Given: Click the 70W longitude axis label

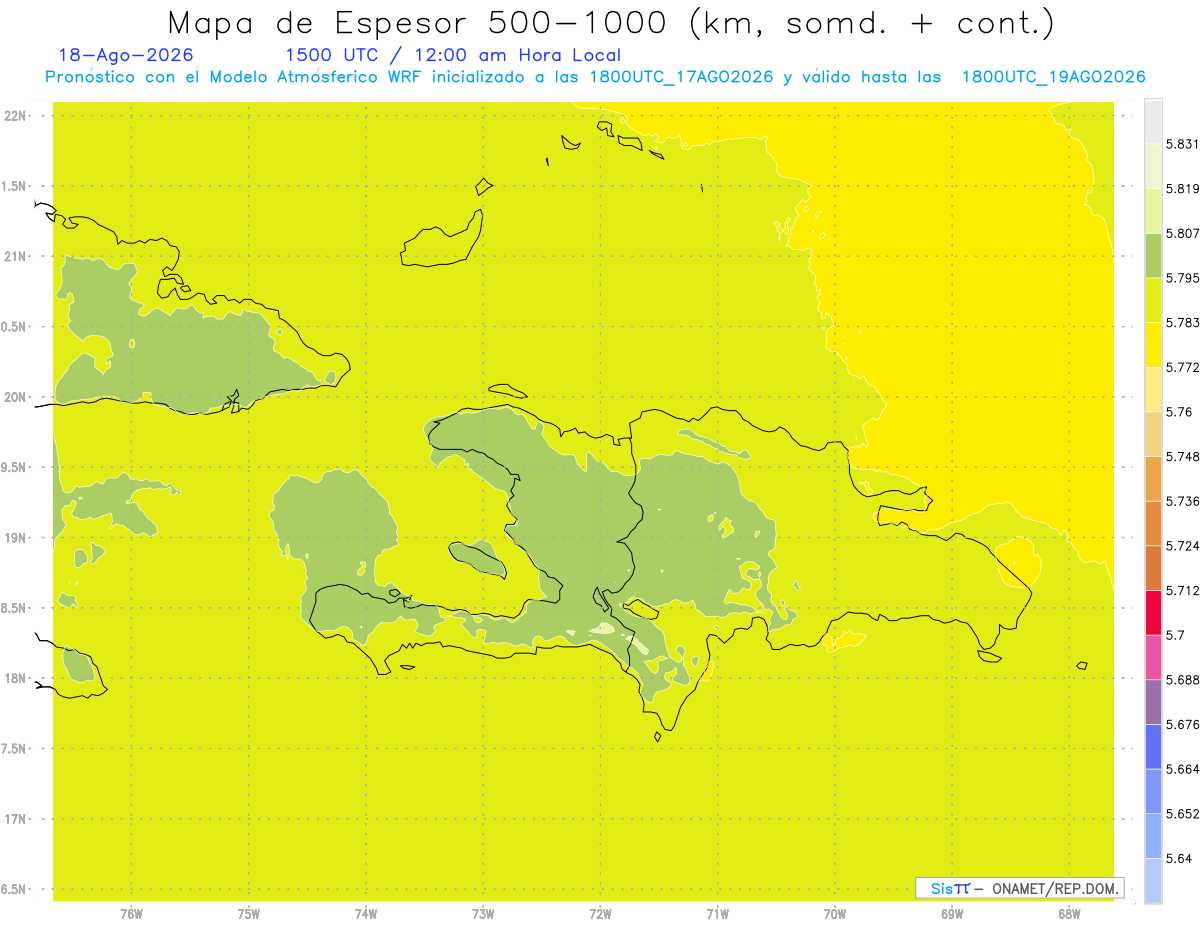Looking at the screenshot, I should pyautogui.click(x=835, y=913).
